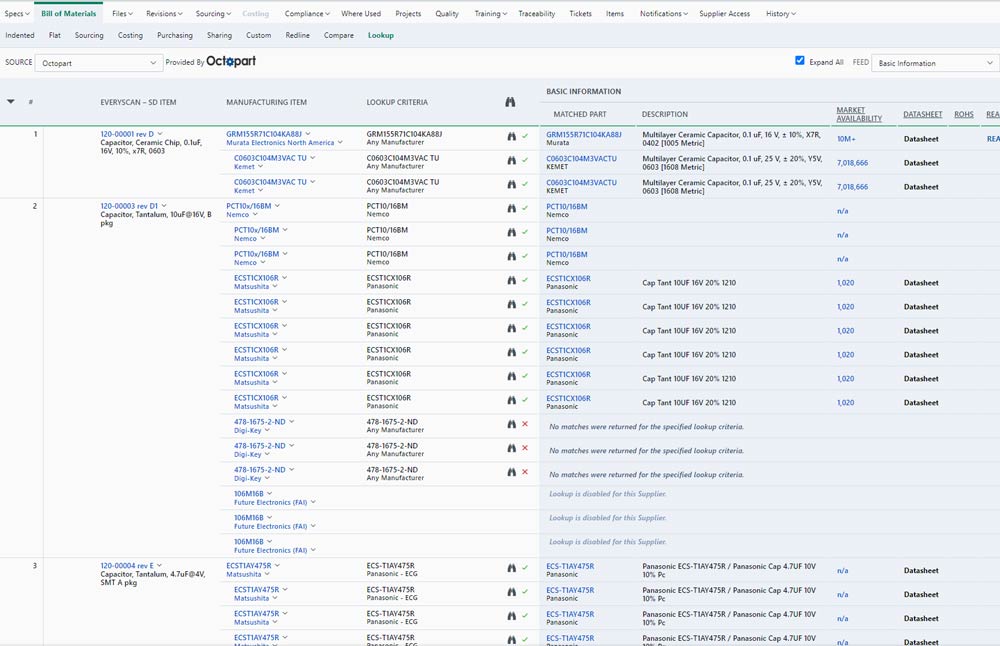Click the binoculars icon for first C0603C104M3VAC TU row
This screenshot has width=1000, height=646.
click(x=511, y=160)
